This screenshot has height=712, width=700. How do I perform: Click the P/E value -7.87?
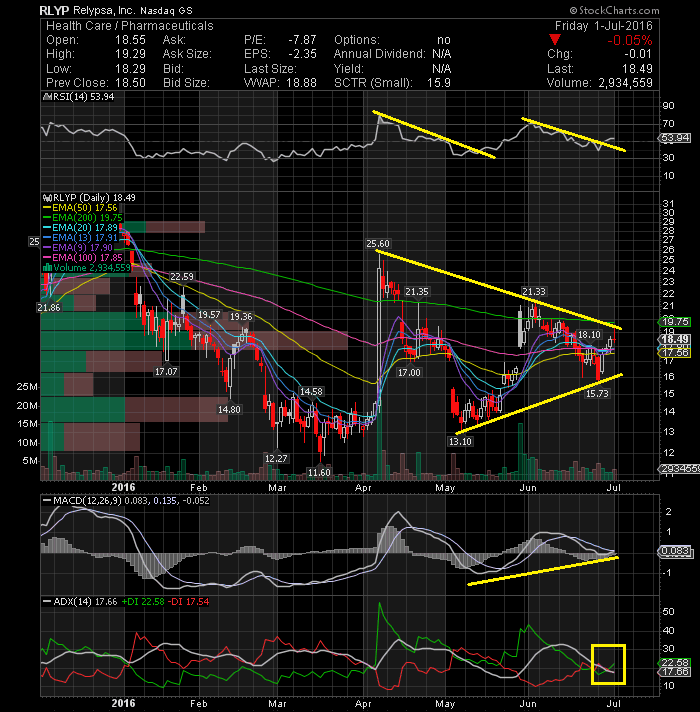tap(302, 40)
